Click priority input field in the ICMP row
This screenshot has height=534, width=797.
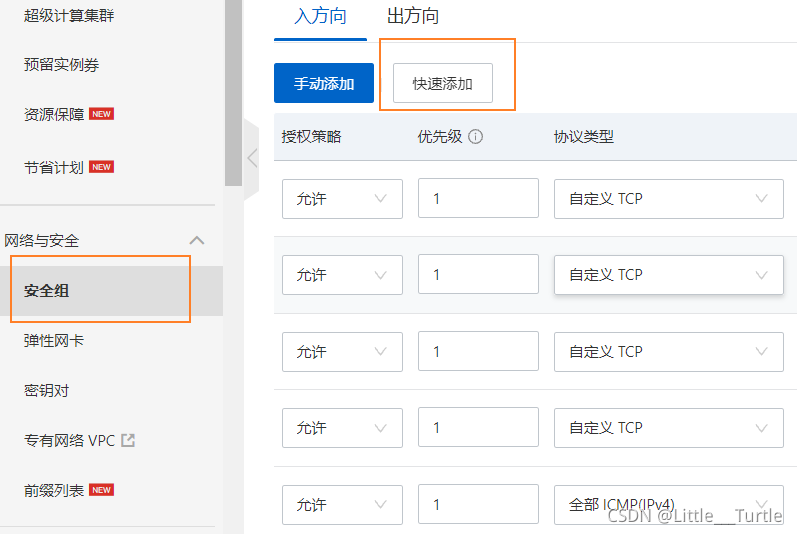point(478,504)
